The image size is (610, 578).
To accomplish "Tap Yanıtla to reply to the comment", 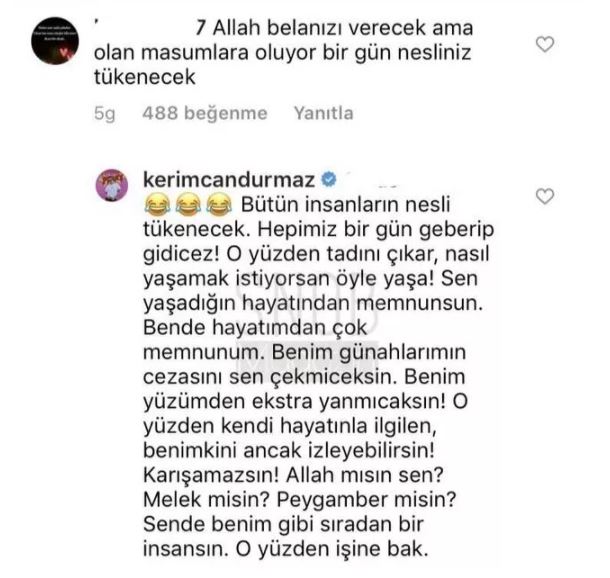I will click(x=324, y=113).
